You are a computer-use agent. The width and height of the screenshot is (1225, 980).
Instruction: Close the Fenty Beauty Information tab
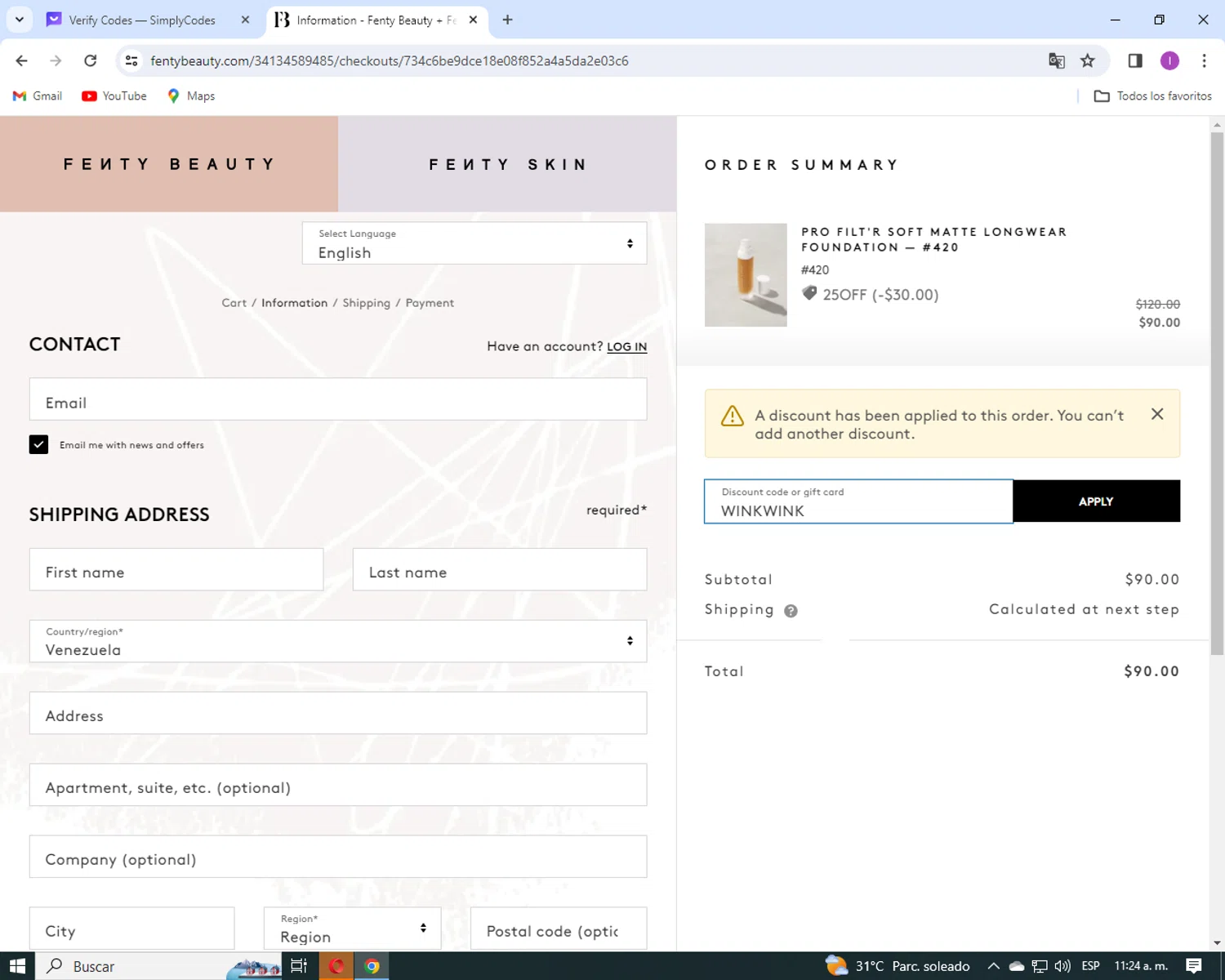[x=473, y=20]
